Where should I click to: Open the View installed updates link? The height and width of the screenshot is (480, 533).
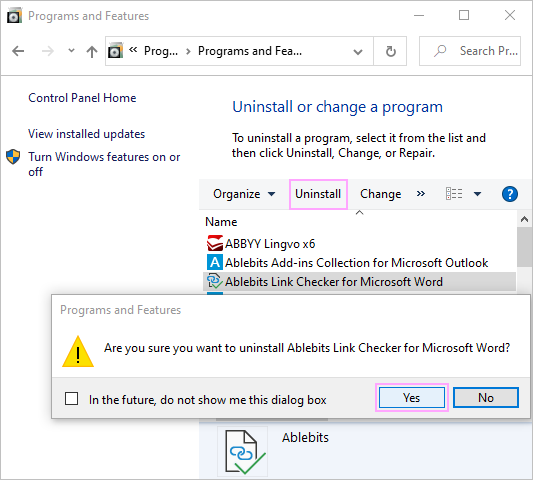click(86, 134)
